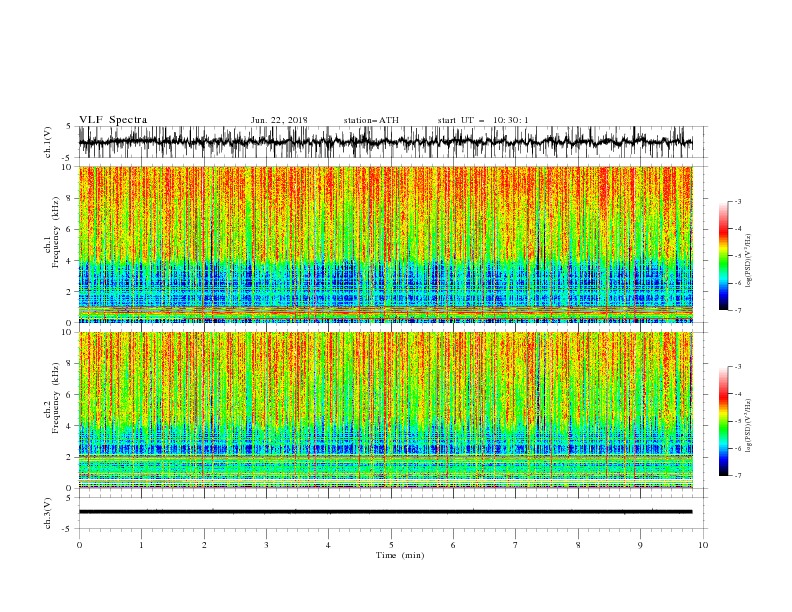Image resolution: width=792 pixels, height=612 pixels.
Task: Click time axis tick label "9"
Action: [x=640, y=545]
